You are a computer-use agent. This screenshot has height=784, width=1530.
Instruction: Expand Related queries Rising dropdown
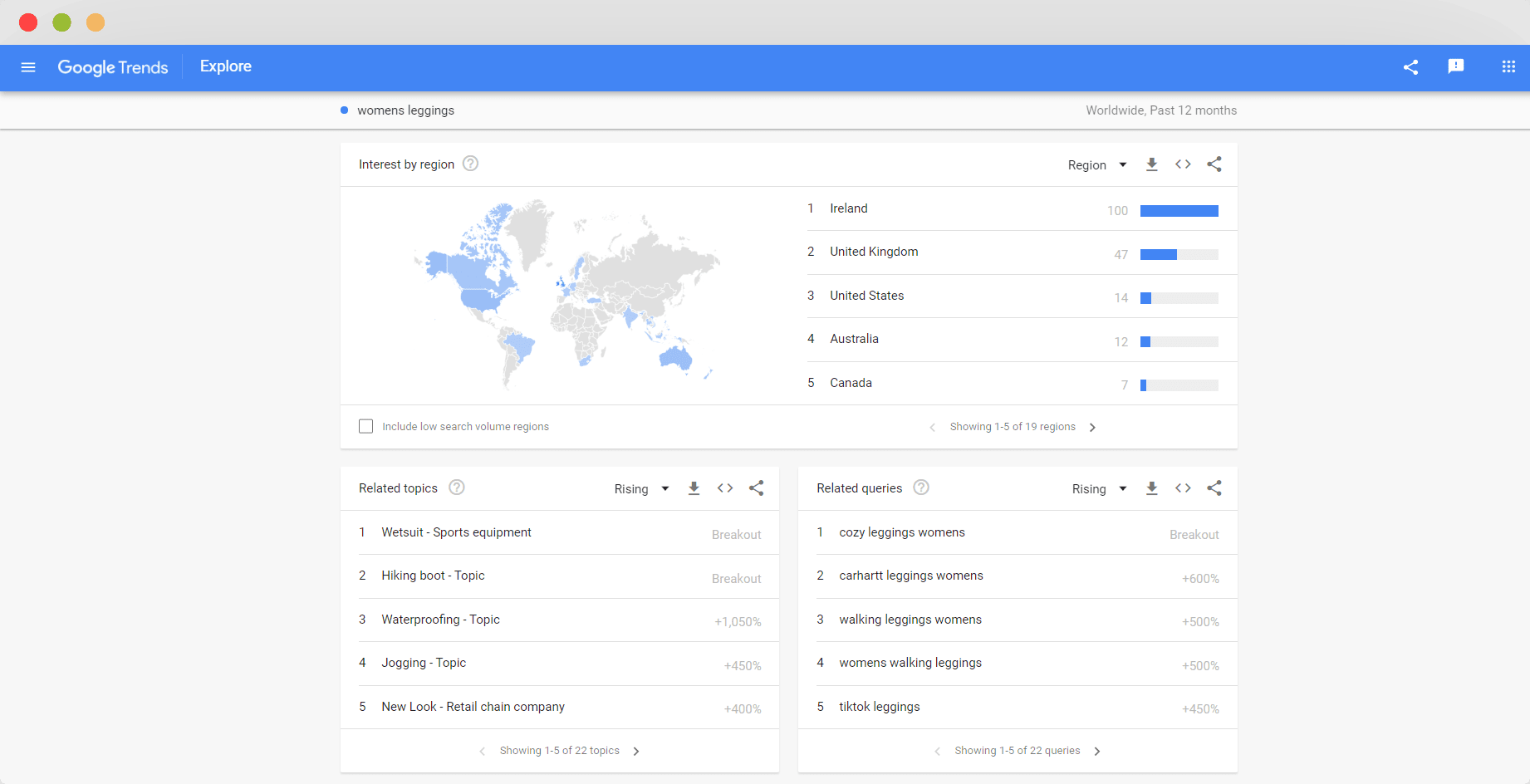pyautogui.click(x=1099, y=488)
